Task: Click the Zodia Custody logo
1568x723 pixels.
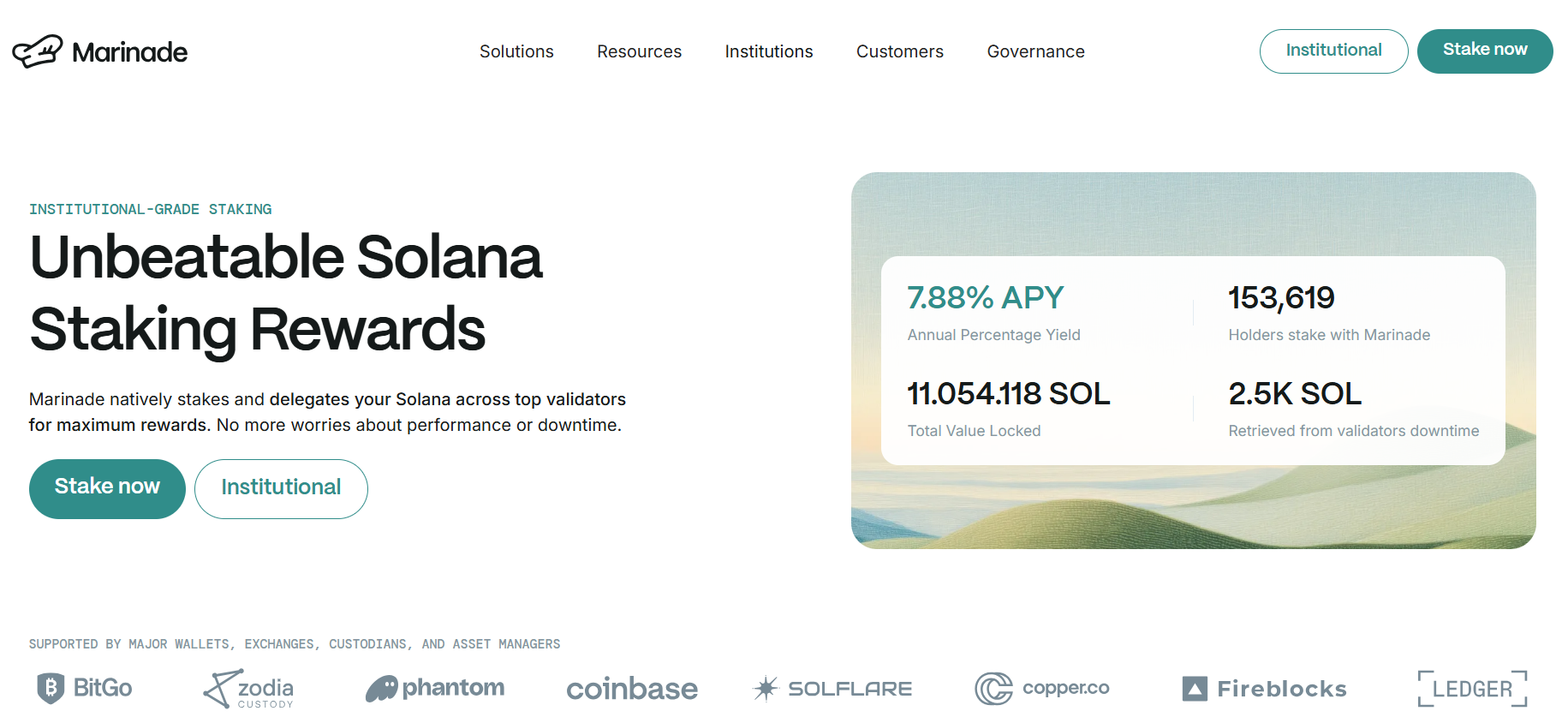Action: point(248,689)
